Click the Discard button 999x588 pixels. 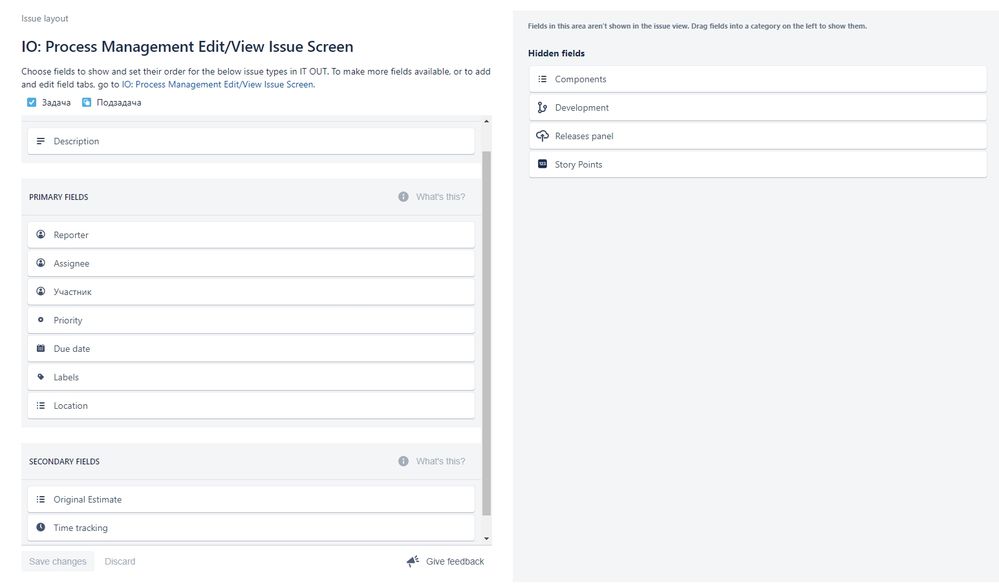click(x=120, y=561)
